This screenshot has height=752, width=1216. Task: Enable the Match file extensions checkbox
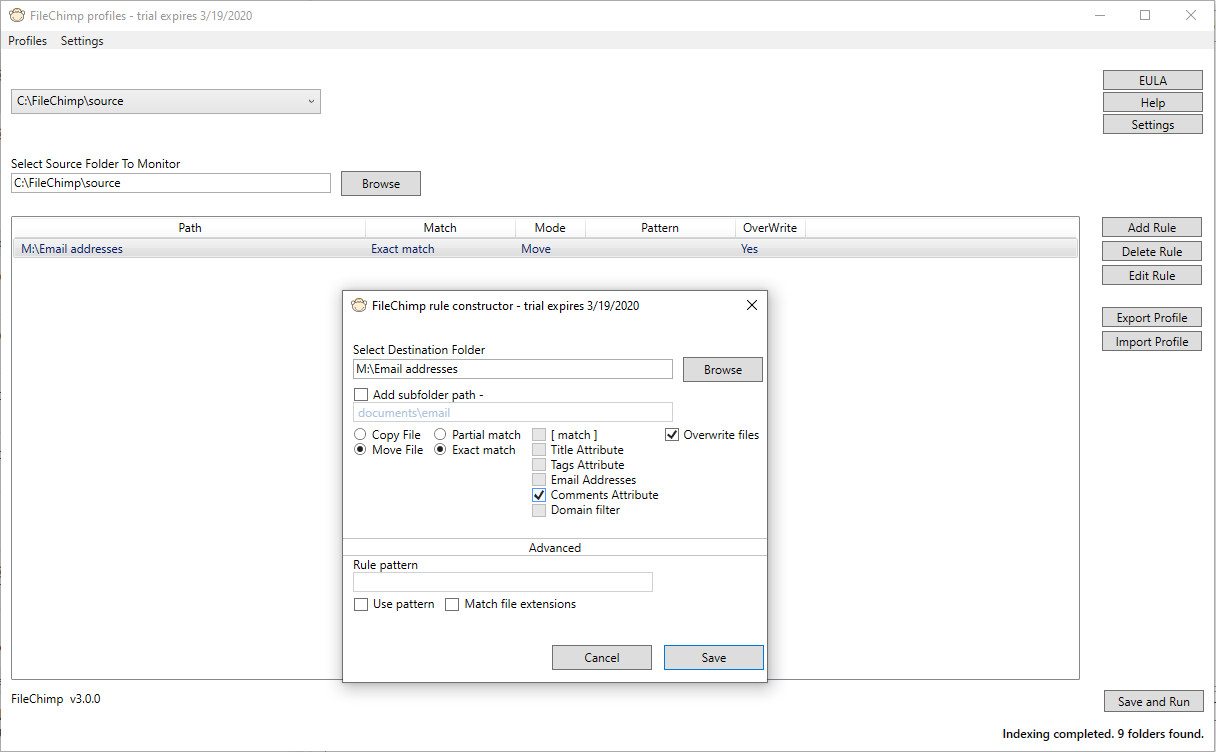click(452, 604)
